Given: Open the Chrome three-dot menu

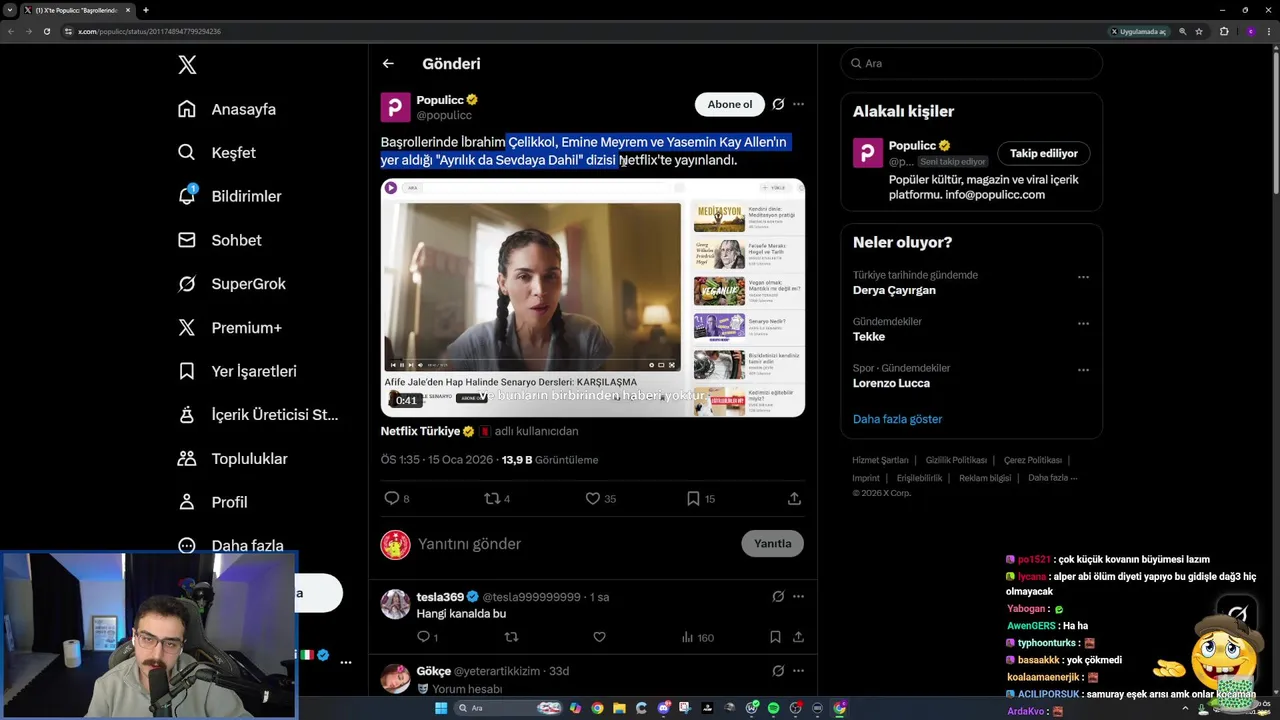Looking at the screenshot, I should pos(1268,31).
